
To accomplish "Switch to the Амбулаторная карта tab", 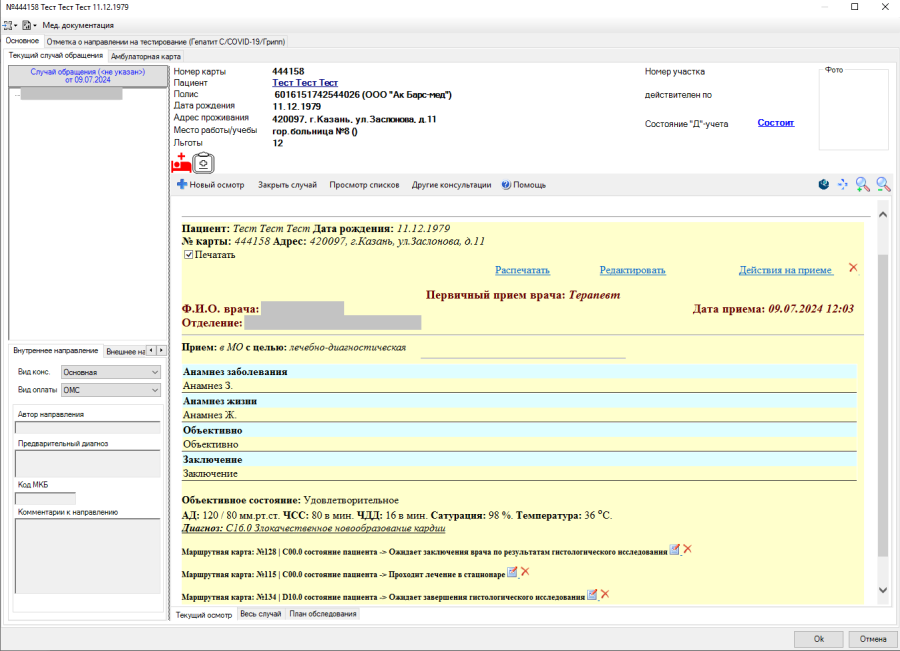I will (146, 56).
